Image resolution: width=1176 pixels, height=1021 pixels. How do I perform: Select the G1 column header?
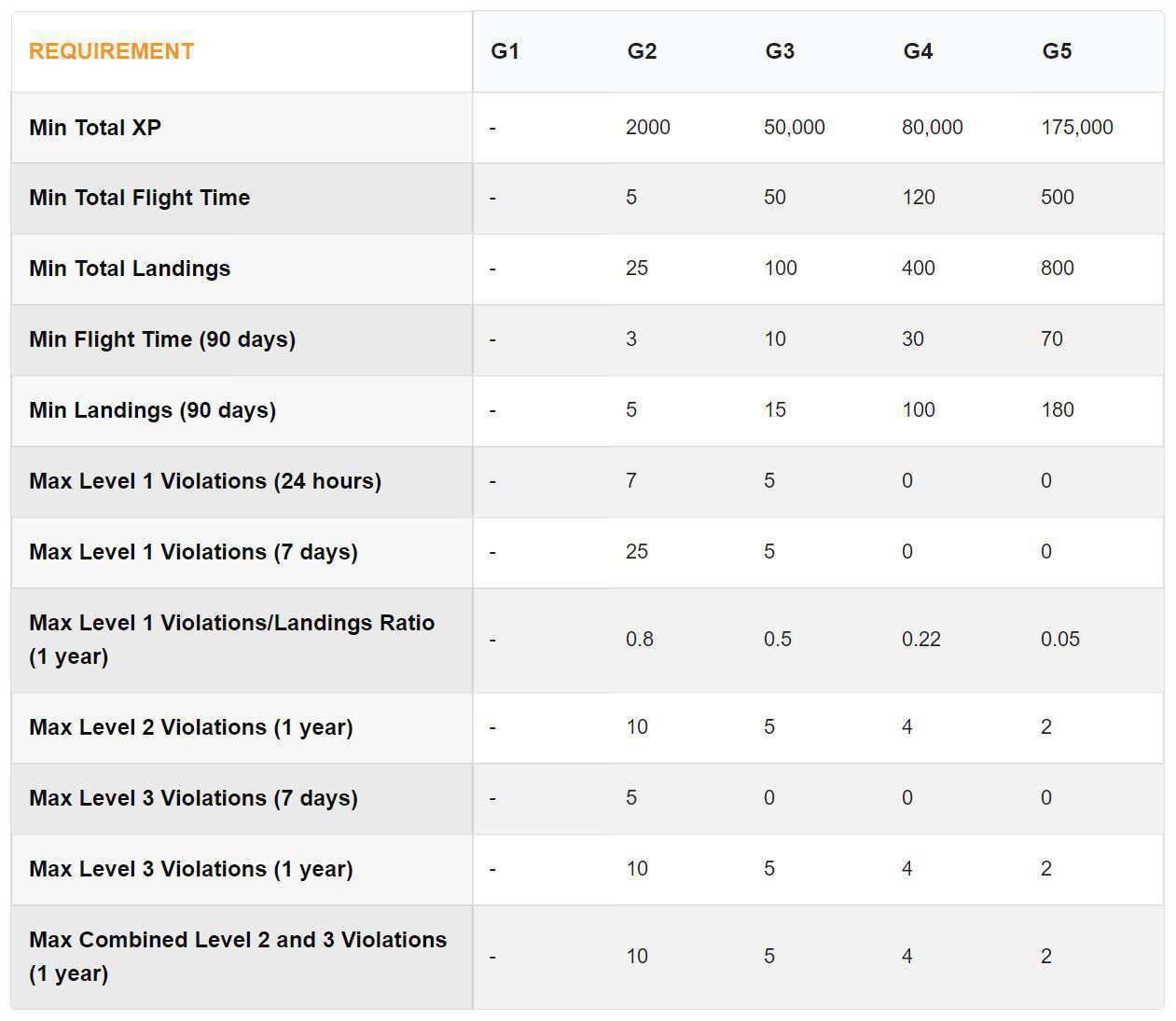point(505,51)
